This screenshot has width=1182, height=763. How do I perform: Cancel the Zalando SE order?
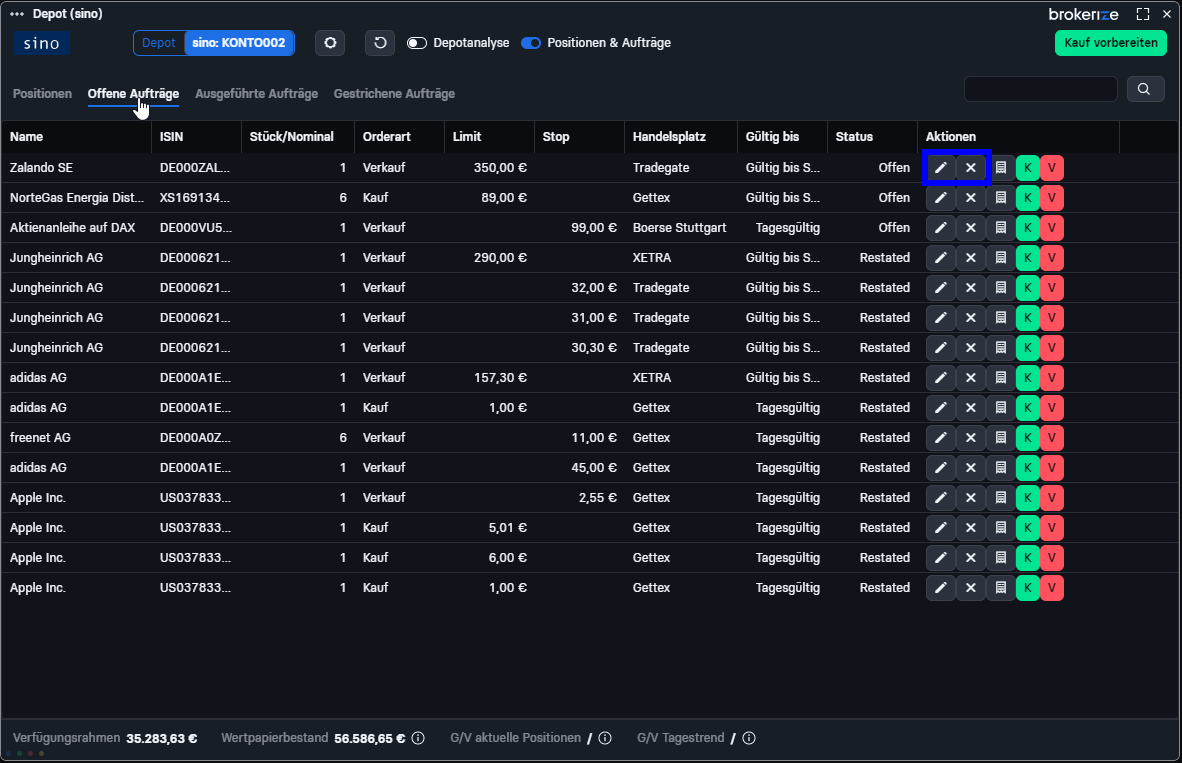[x=971, y=167]
